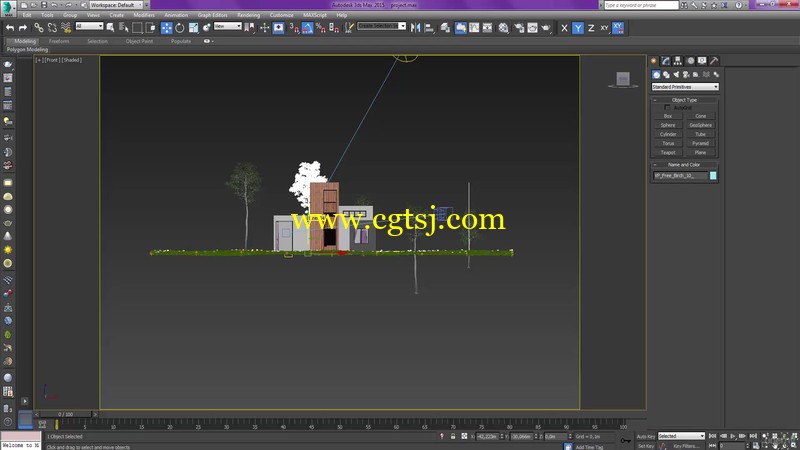Toggle the Spinner Snap button
The width and height of the screenshot is (800, 450).
(x=334, y=28)
